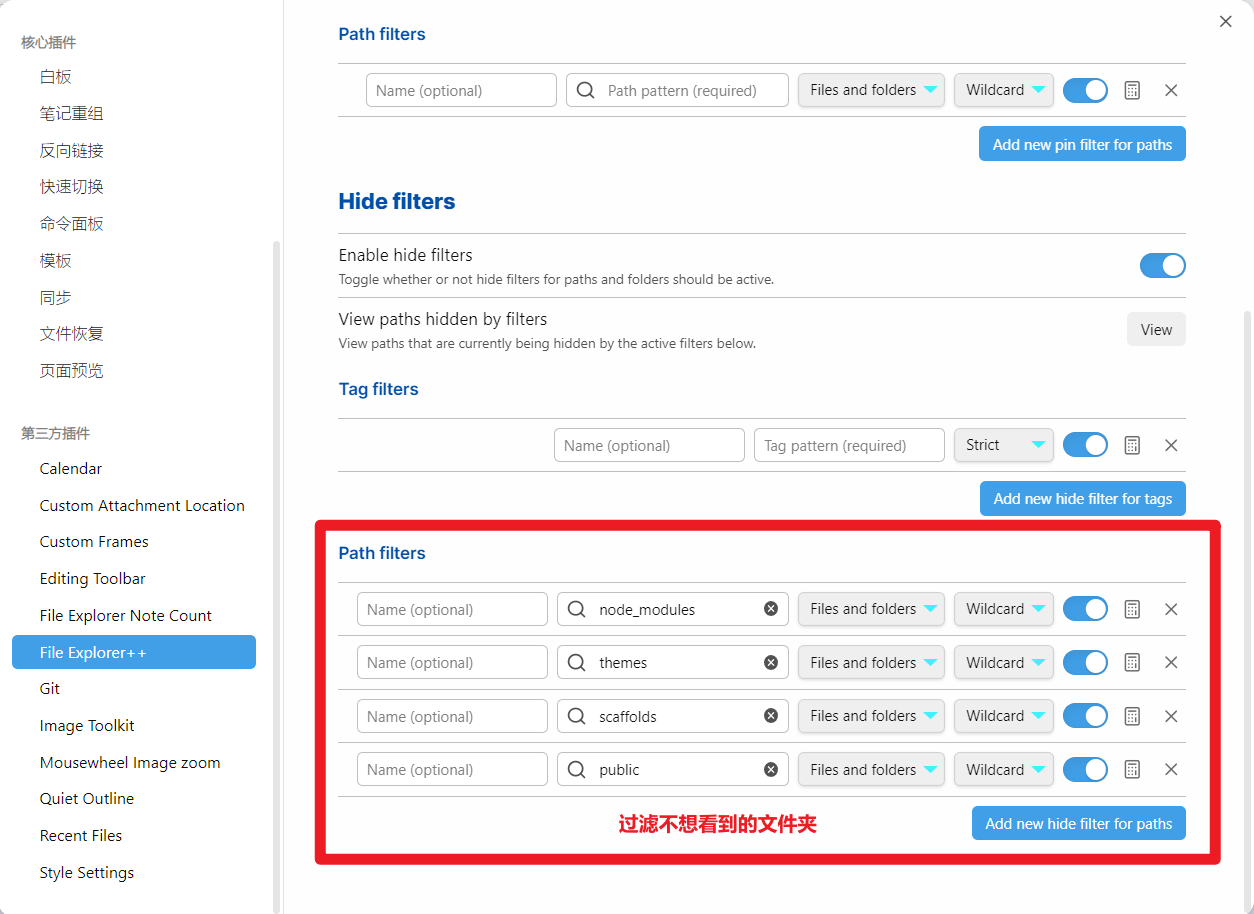Disable the Enable hide filters switch
Viewport: 1254px width, 914px height.
pos(1162,265)
